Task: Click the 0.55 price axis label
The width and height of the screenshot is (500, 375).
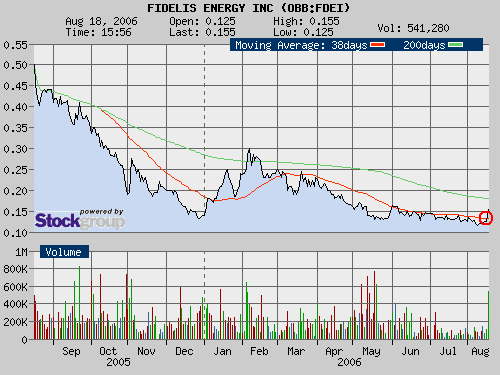Action: (x=15, y=45)
